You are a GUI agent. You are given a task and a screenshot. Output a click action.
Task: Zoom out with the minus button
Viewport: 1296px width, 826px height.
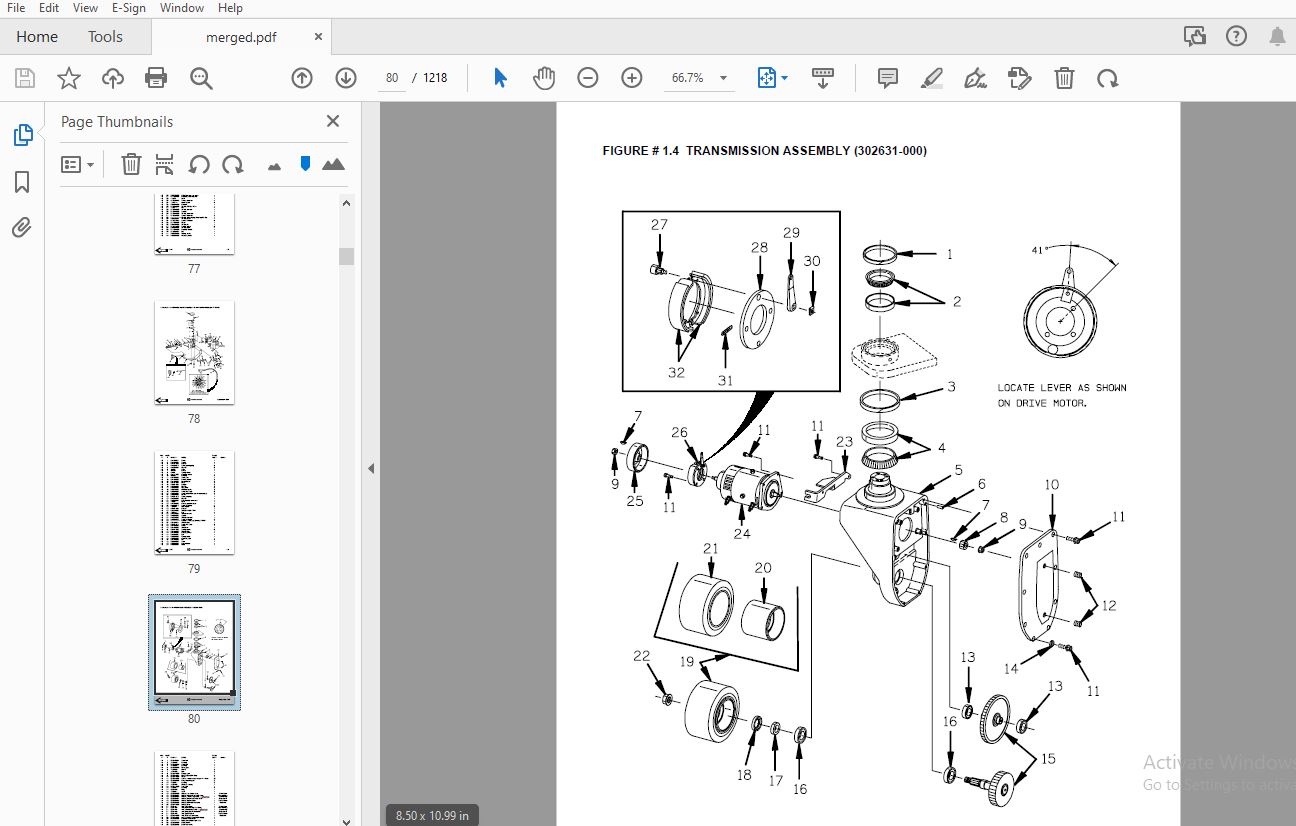[588, 78]
